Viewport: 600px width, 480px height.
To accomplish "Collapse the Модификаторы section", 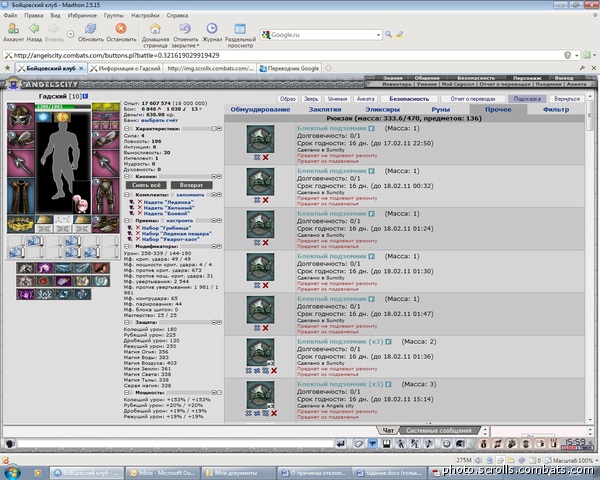I will pos(127,246).
